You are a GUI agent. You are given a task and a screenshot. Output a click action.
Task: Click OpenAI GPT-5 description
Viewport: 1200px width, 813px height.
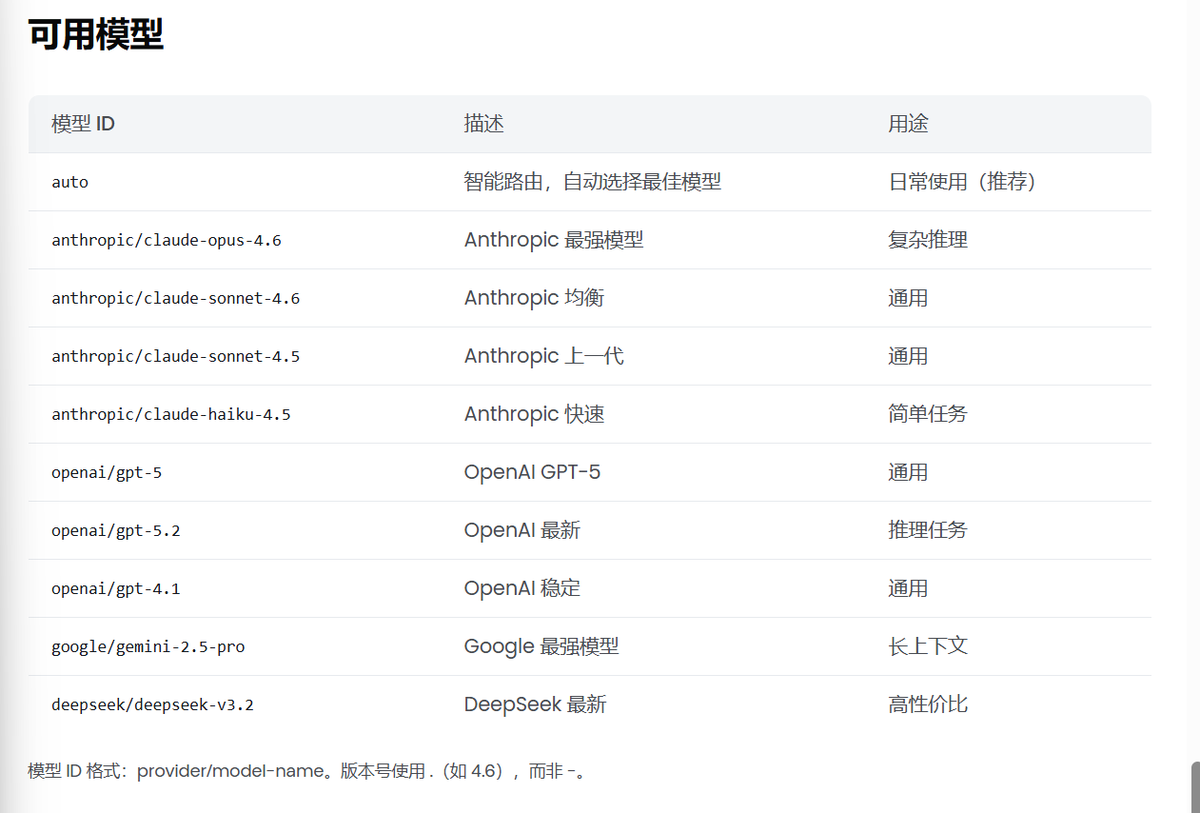click(x=532, y=472)
